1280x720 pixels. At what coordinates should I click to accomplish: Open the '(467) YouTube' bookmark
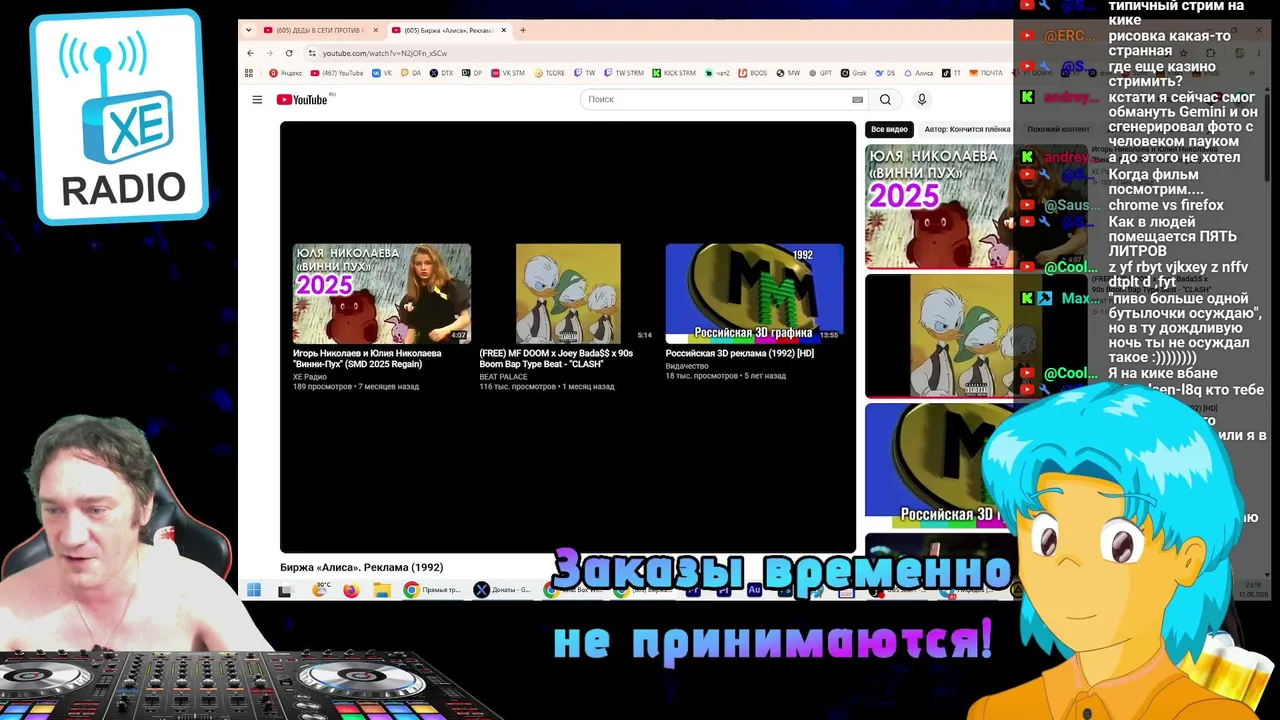(x=337, y=73)
